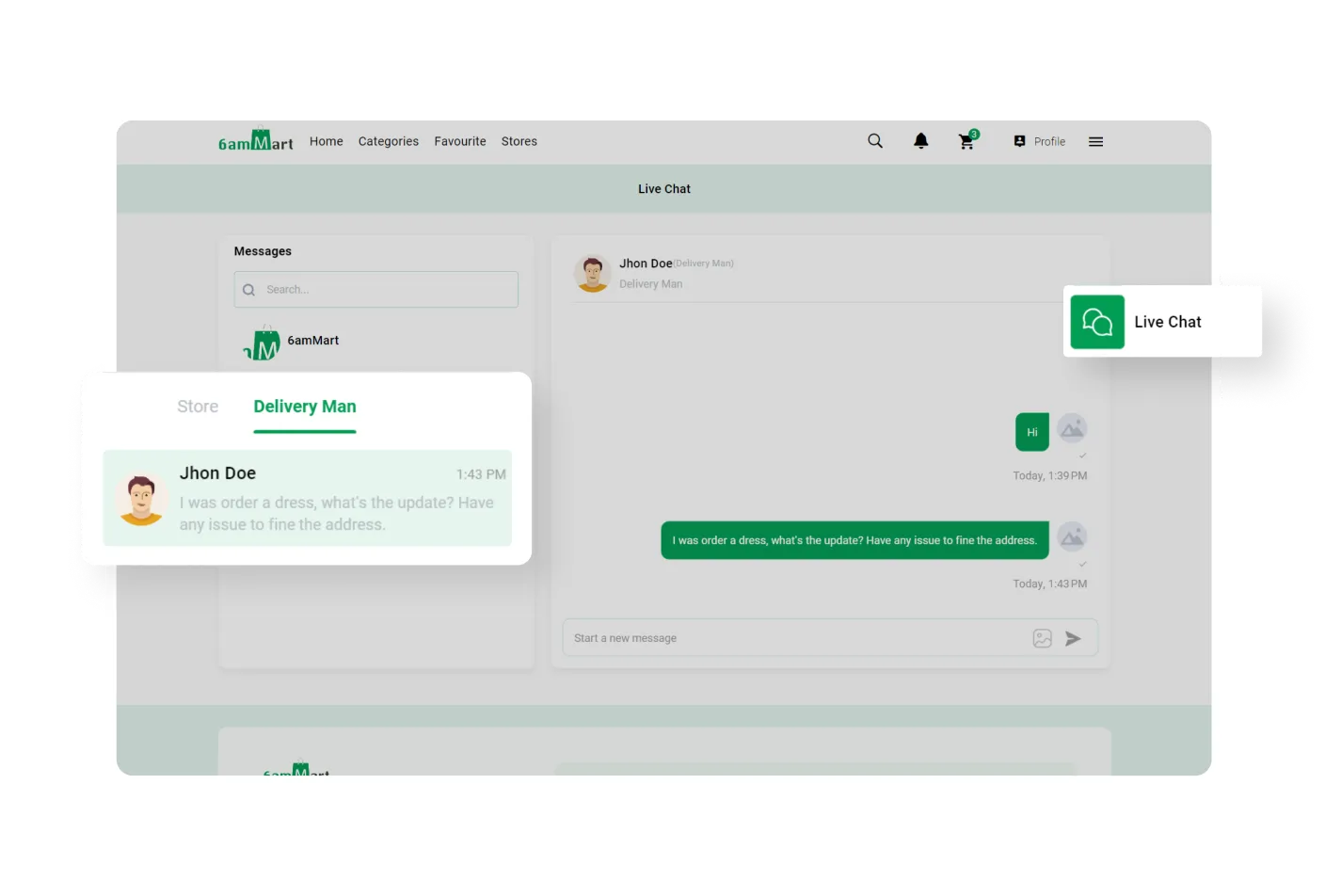Screen dimensions: 1325x896
Task: Select 6amMart chat in messages list
Action: 311,342
